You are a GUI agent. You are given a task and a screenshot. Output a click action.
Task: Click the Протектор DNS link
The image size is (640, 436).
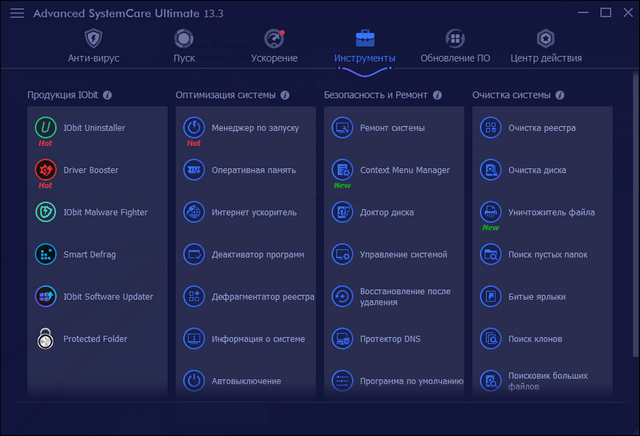390,339
